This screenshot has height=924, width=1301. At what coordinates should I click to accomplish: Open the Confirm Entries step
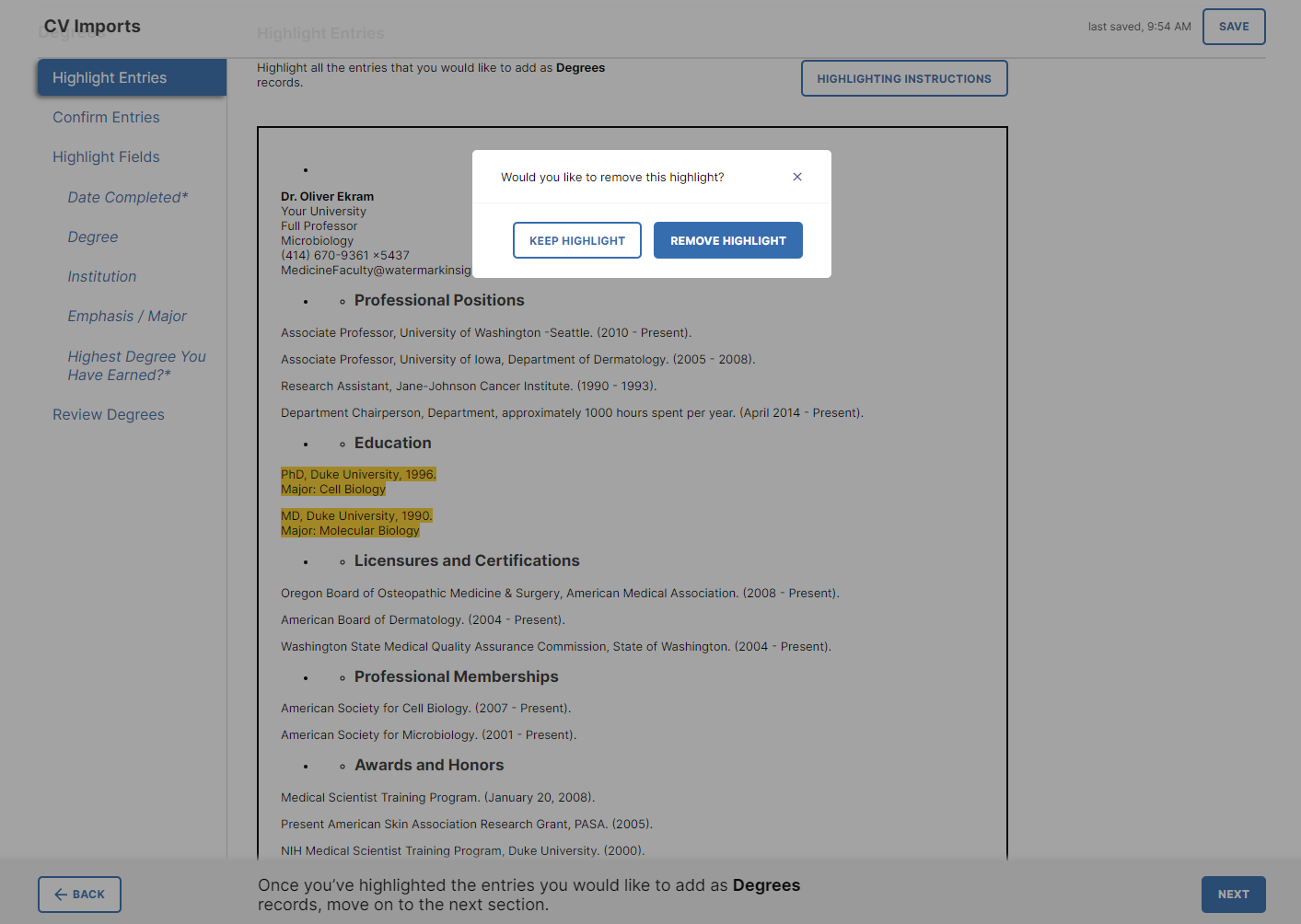click(106, 117)
